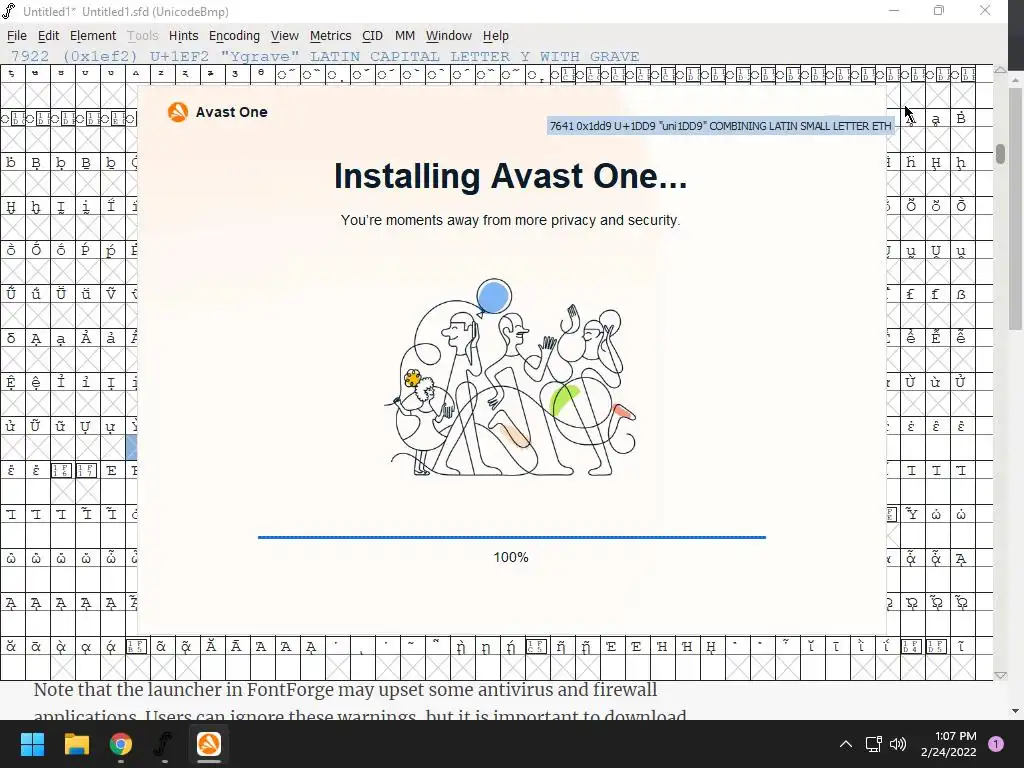
Task: Select the lowercase ṕ glyph cell
Action: (x=110, y=251)
